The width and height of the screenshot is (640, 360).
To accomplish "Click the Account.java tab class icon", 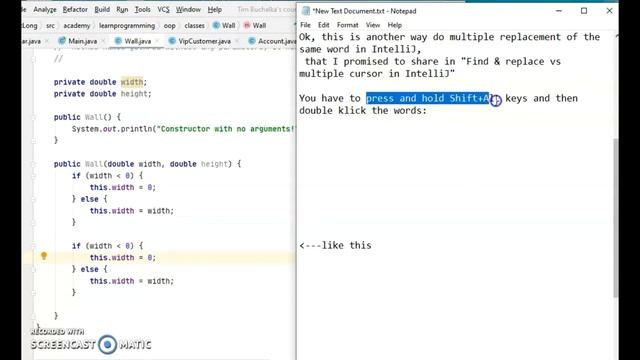I will tap(252, 41).
